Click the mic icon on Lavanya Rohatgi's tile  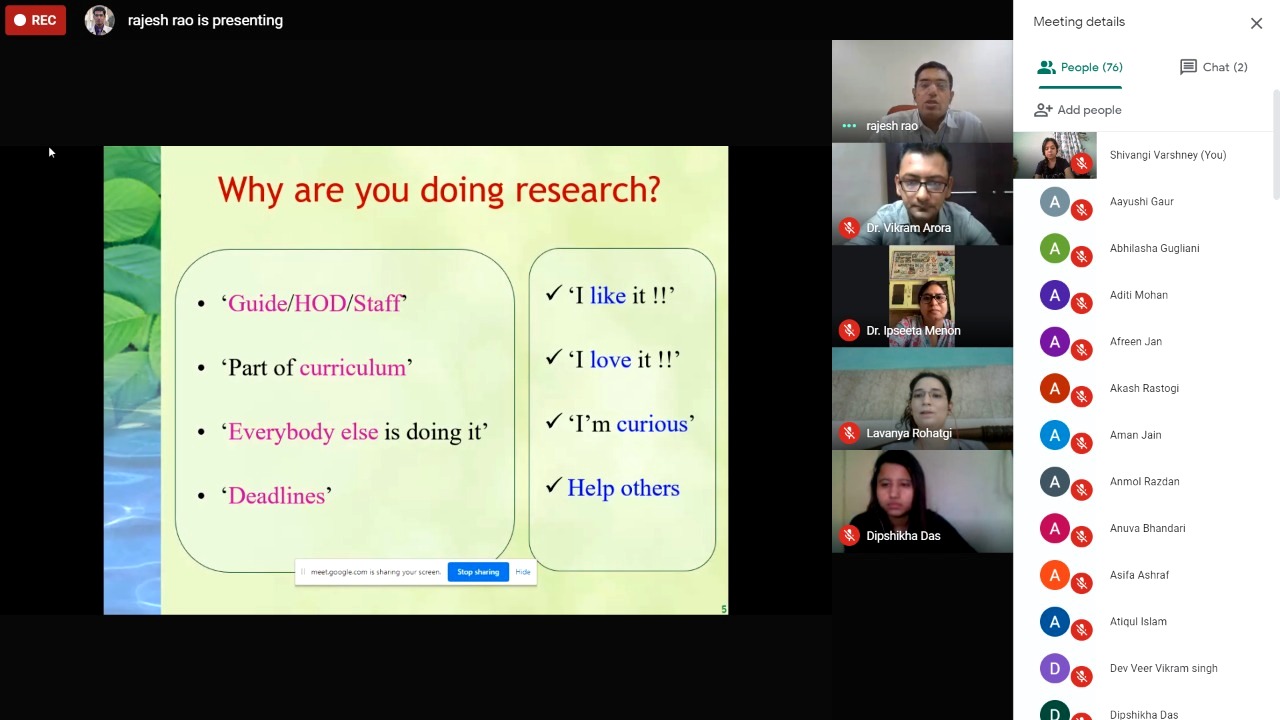tap(849, 433)
